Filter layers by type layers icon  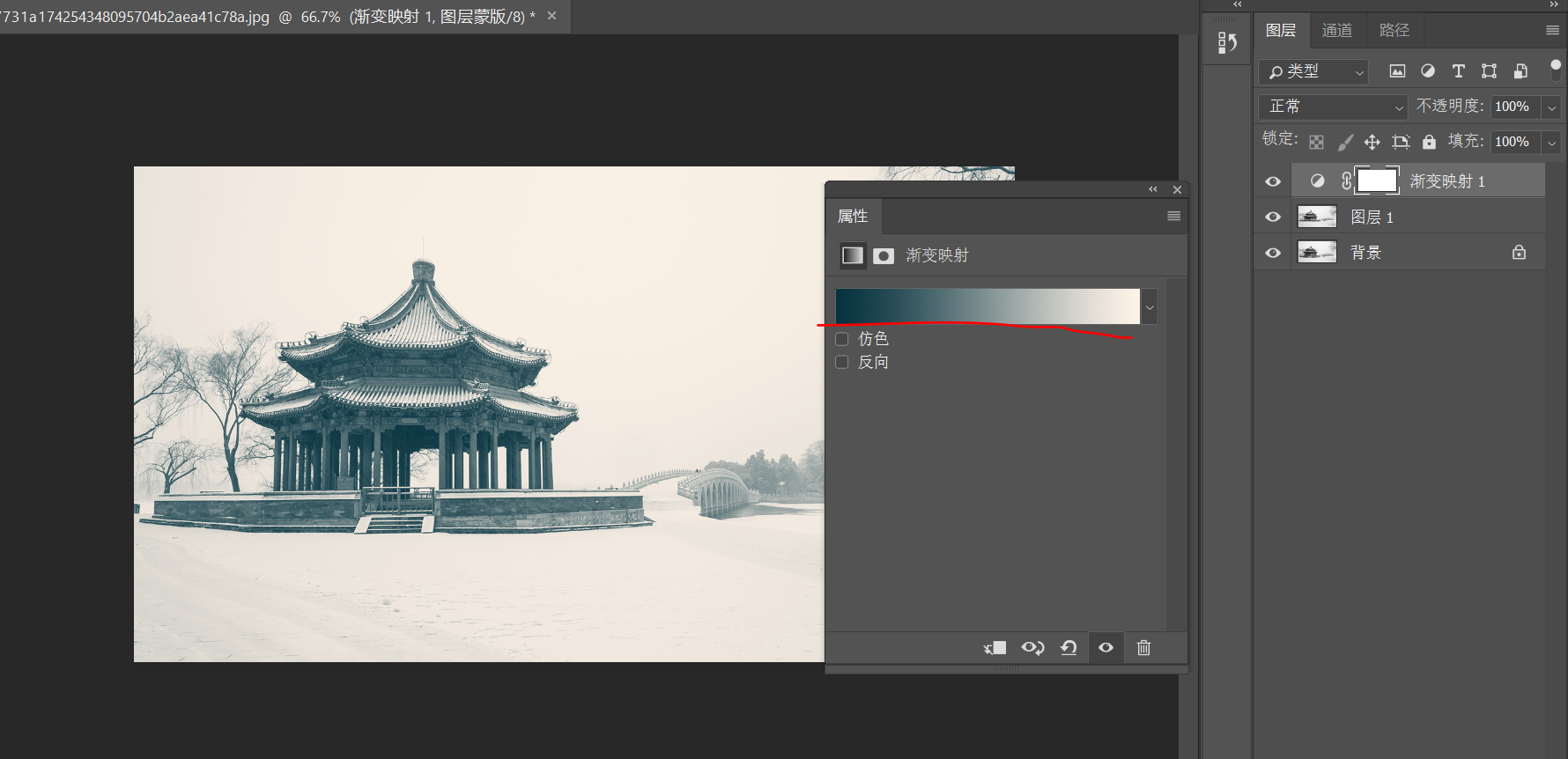click(1459, 71)
